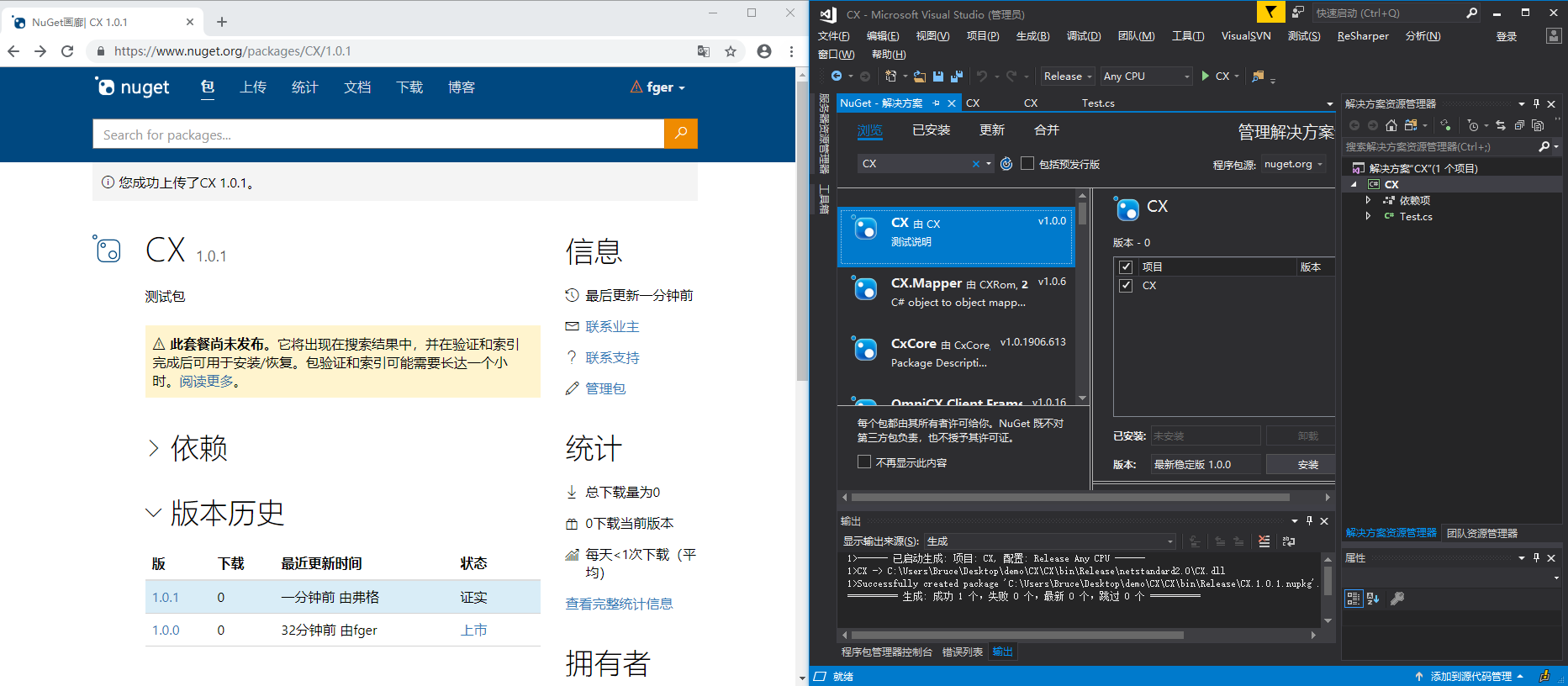Screen dimensions: 1568x686
Task: Click the nuget logo on the site header
Action: [x=132, y=87]
